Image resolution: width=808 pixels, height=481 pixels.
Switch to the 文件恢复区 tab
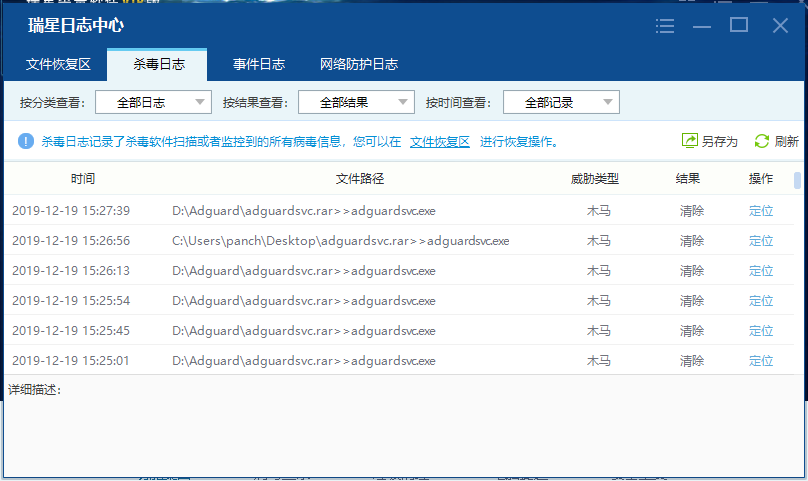click(58, 64)
